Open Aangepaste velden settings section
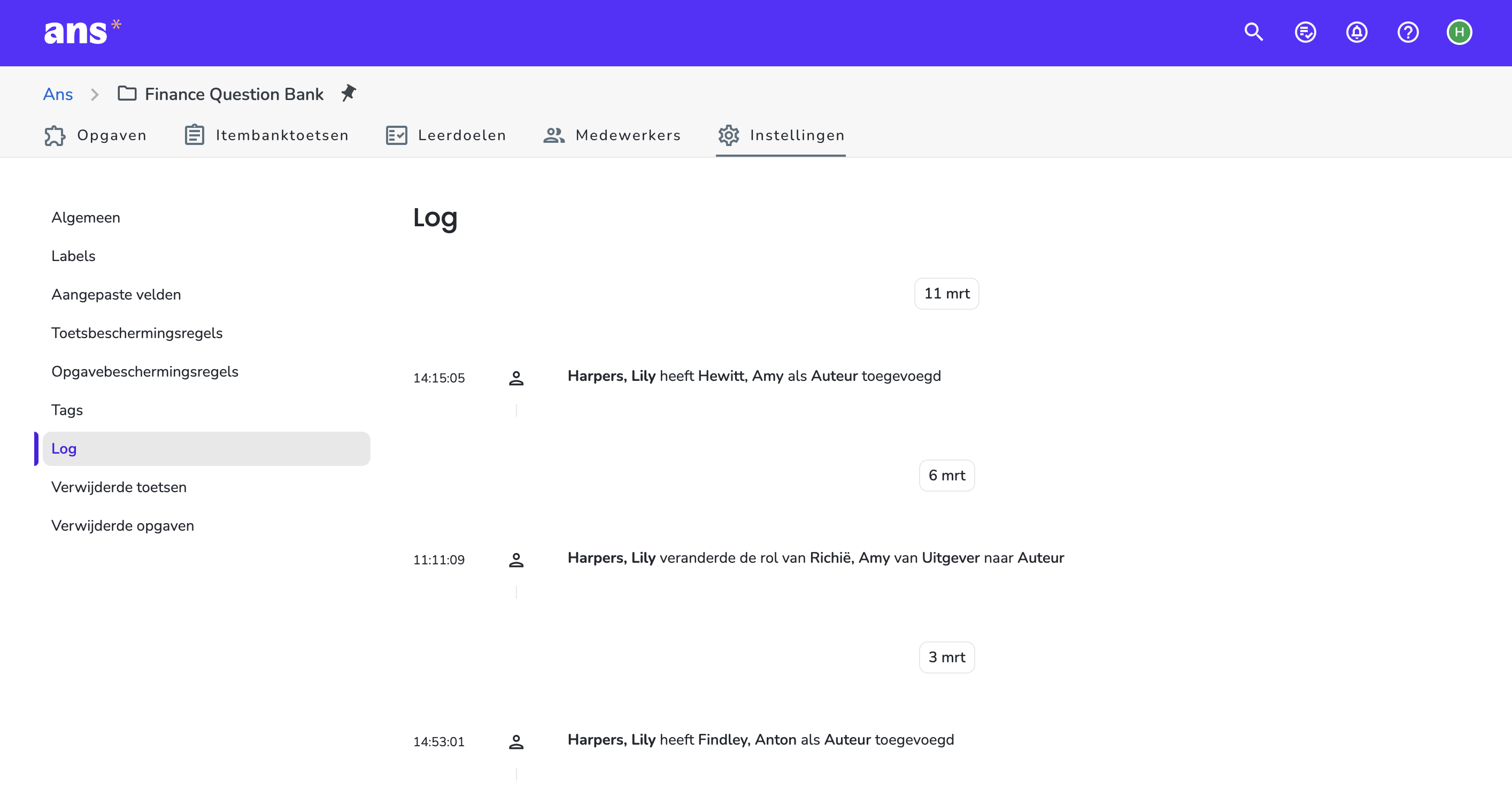 coord(206,295)
